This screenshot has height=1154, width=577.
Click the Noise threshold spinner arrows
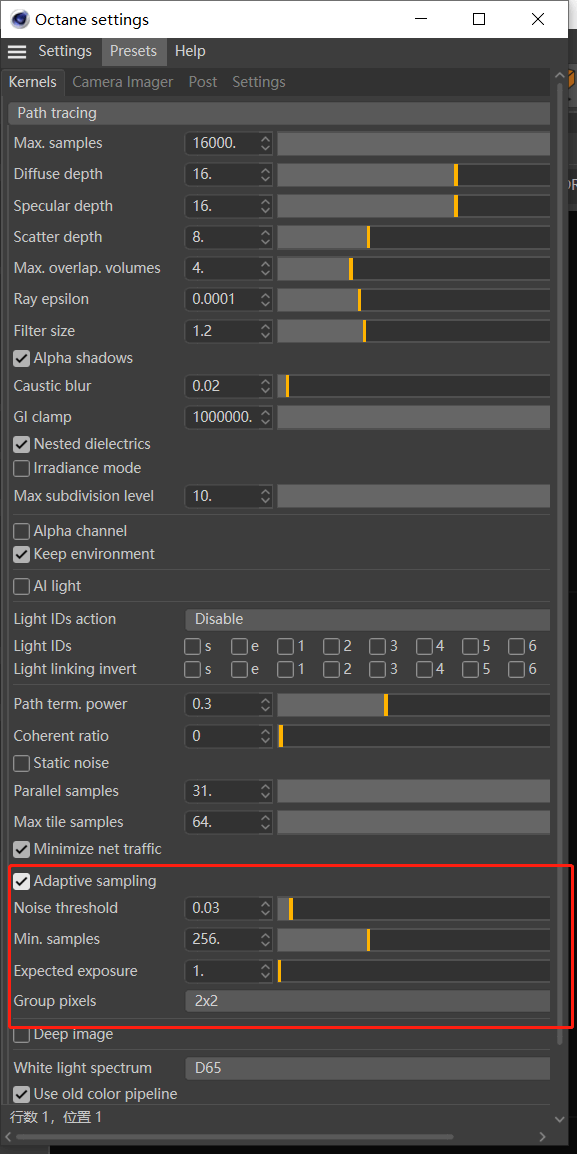tap(266, 908)
